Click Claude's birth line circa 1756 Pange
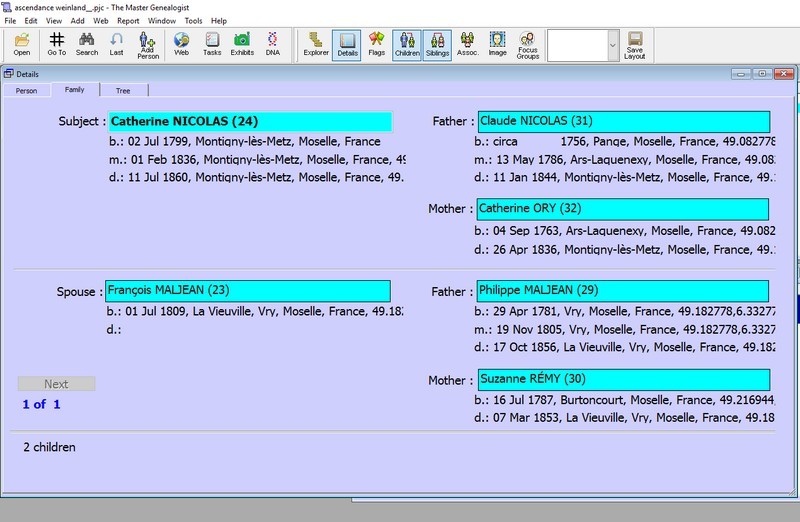The width and height of the screenshot is (800, 522). coord(624,141)
